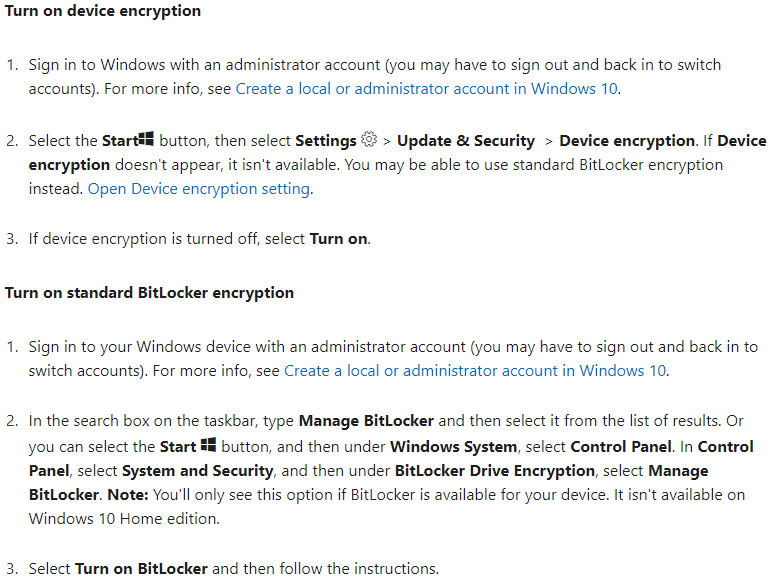
Task: Click the chevron between Settings and Update & Security
Action: (x=387, y=142)
